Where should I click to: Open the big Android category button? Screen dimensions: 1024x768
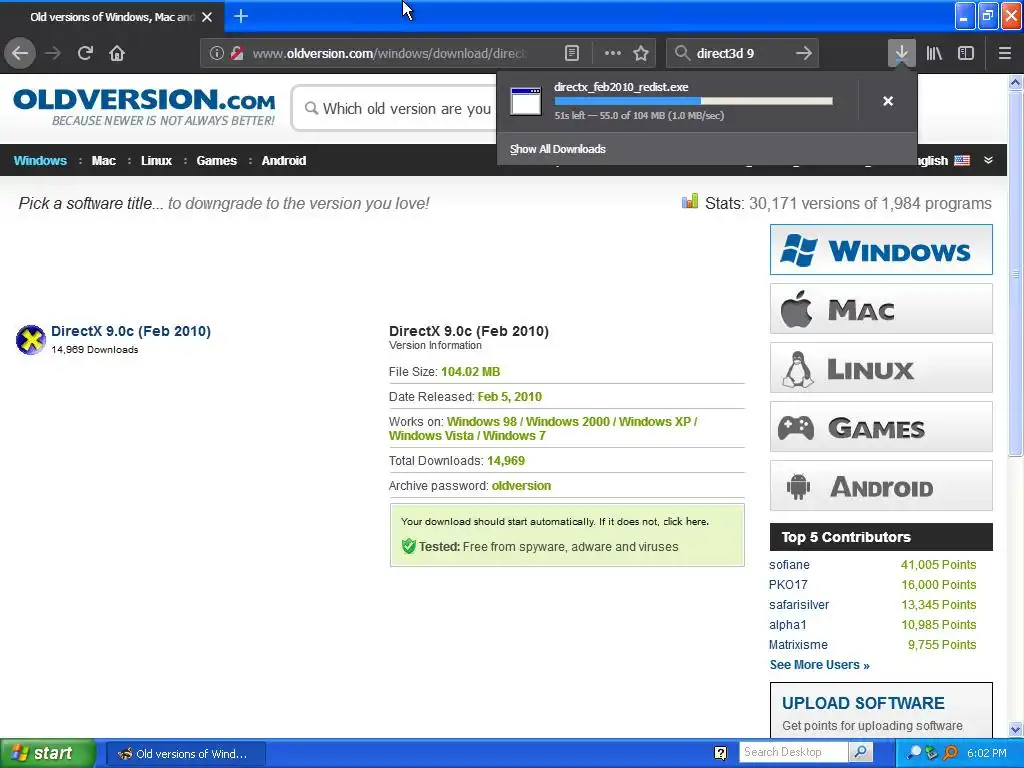point(881,486)
